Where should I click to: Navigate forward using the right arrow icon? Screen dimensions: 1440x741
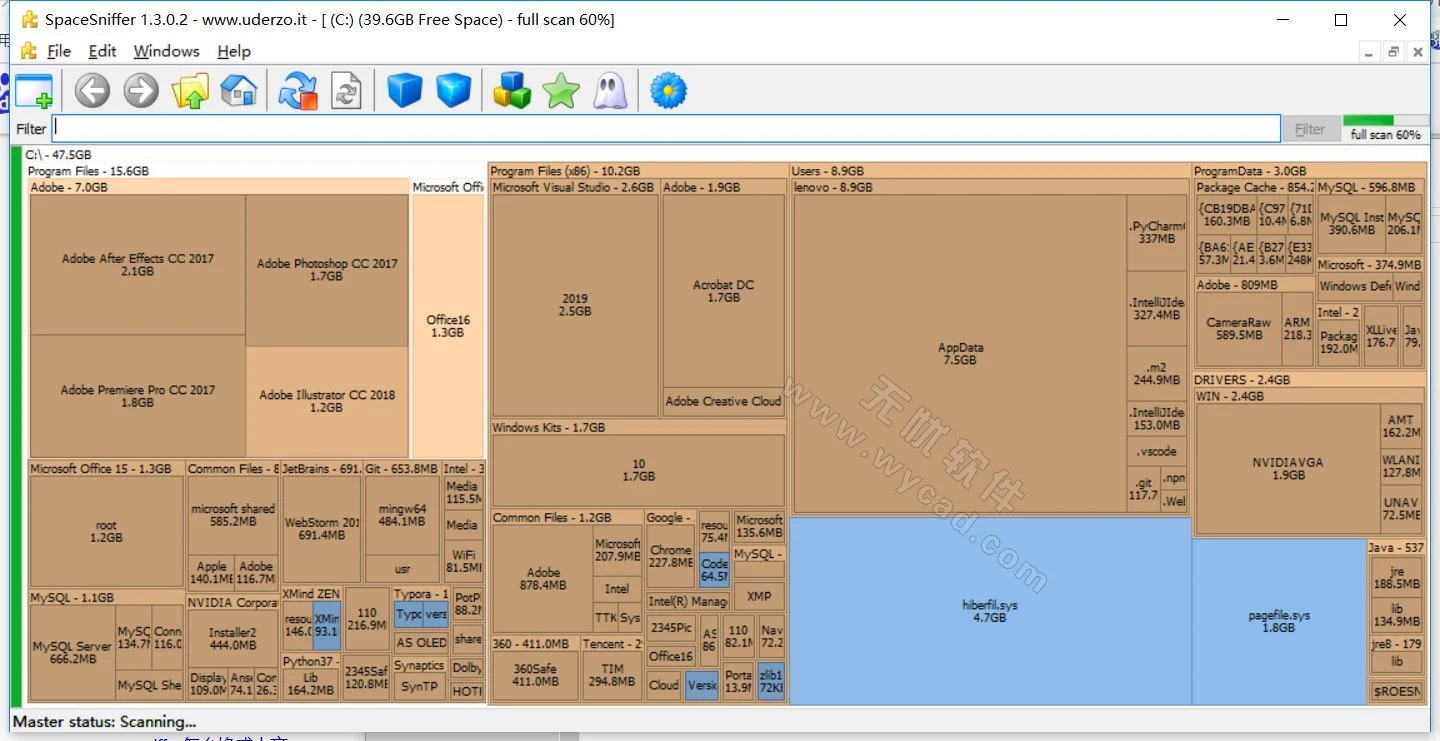(140, 90)
